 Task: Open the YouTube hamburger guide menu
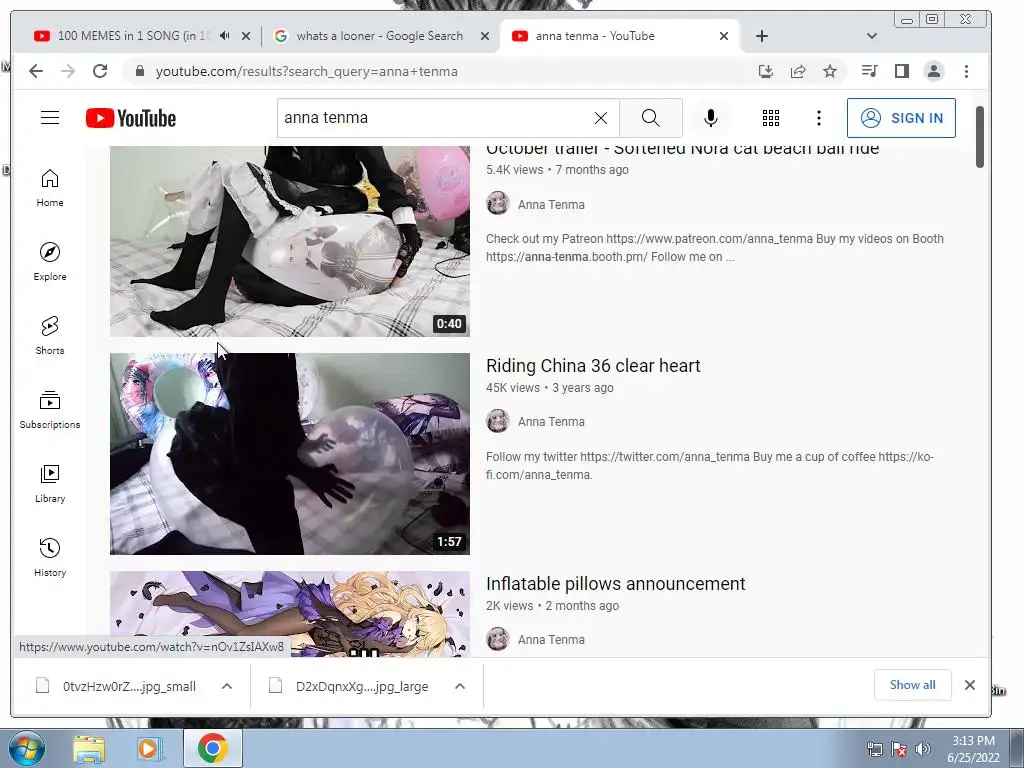50,118
